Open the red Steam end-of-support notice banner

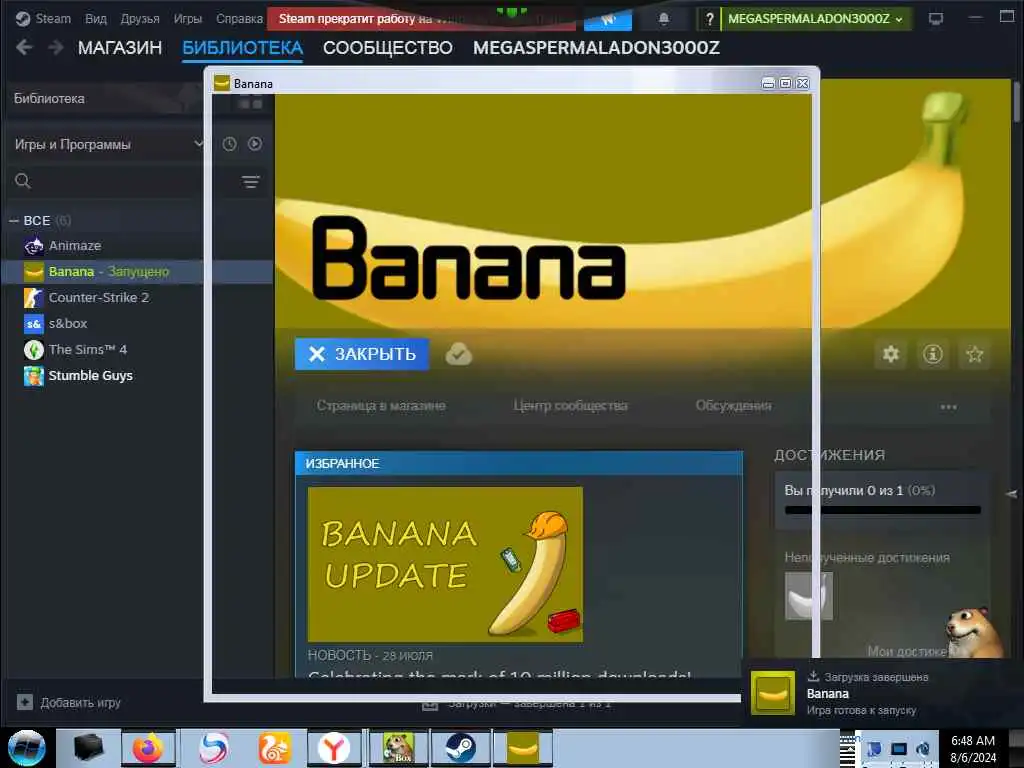pos(421,19)
